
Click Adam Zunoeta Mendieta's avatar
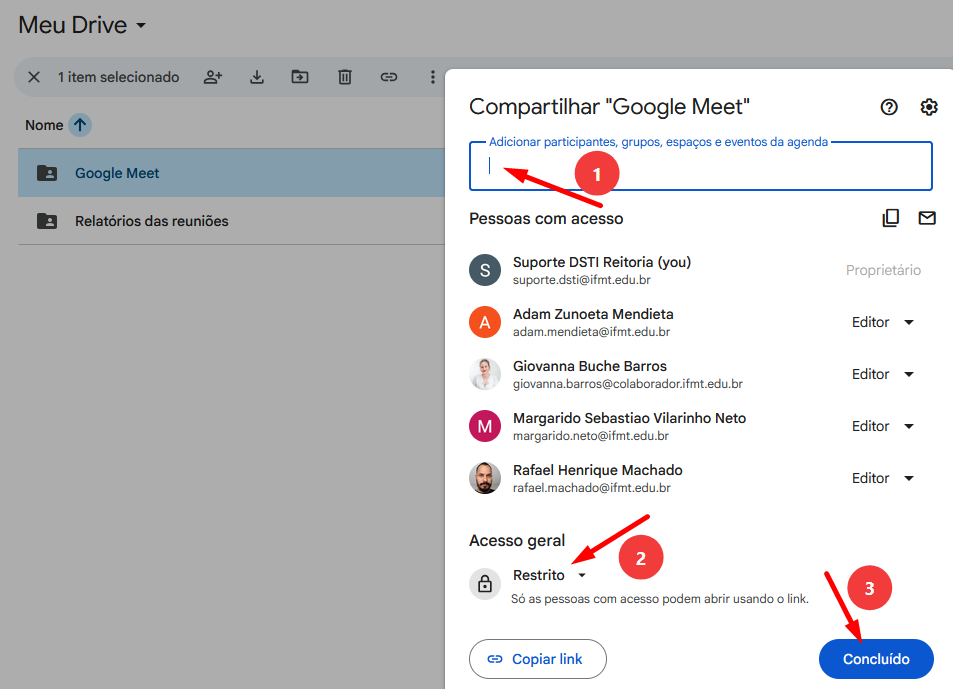click(484, 322)
